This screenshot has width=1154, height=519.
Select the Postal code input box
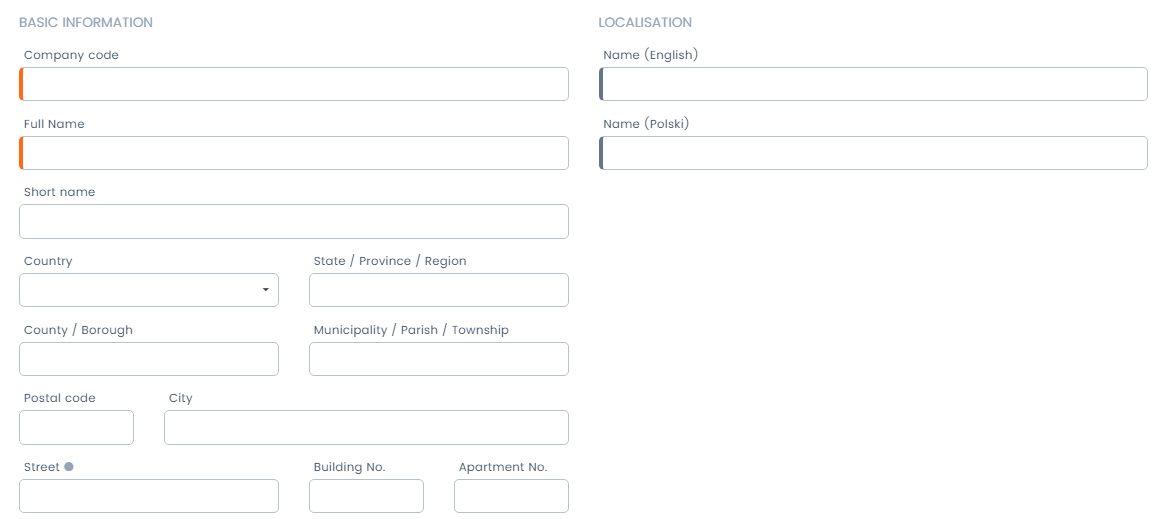pyautogui.click(x=76, y=427)
